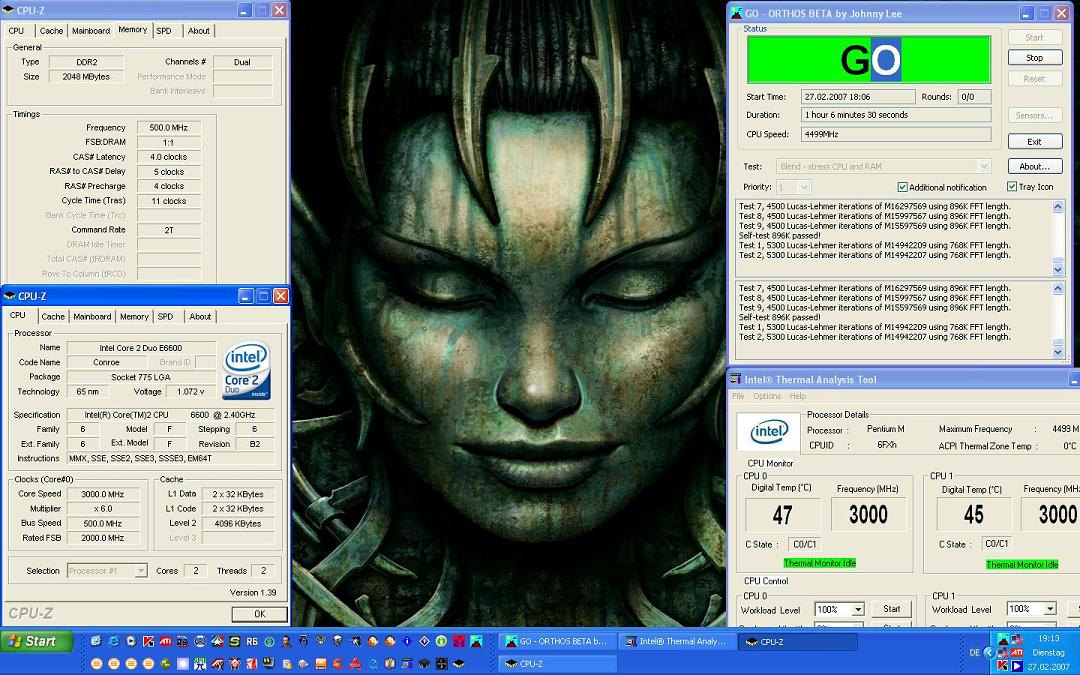Click the green GO status banner in ORTHOS
1080x675 pixels.
coord(869,59)
